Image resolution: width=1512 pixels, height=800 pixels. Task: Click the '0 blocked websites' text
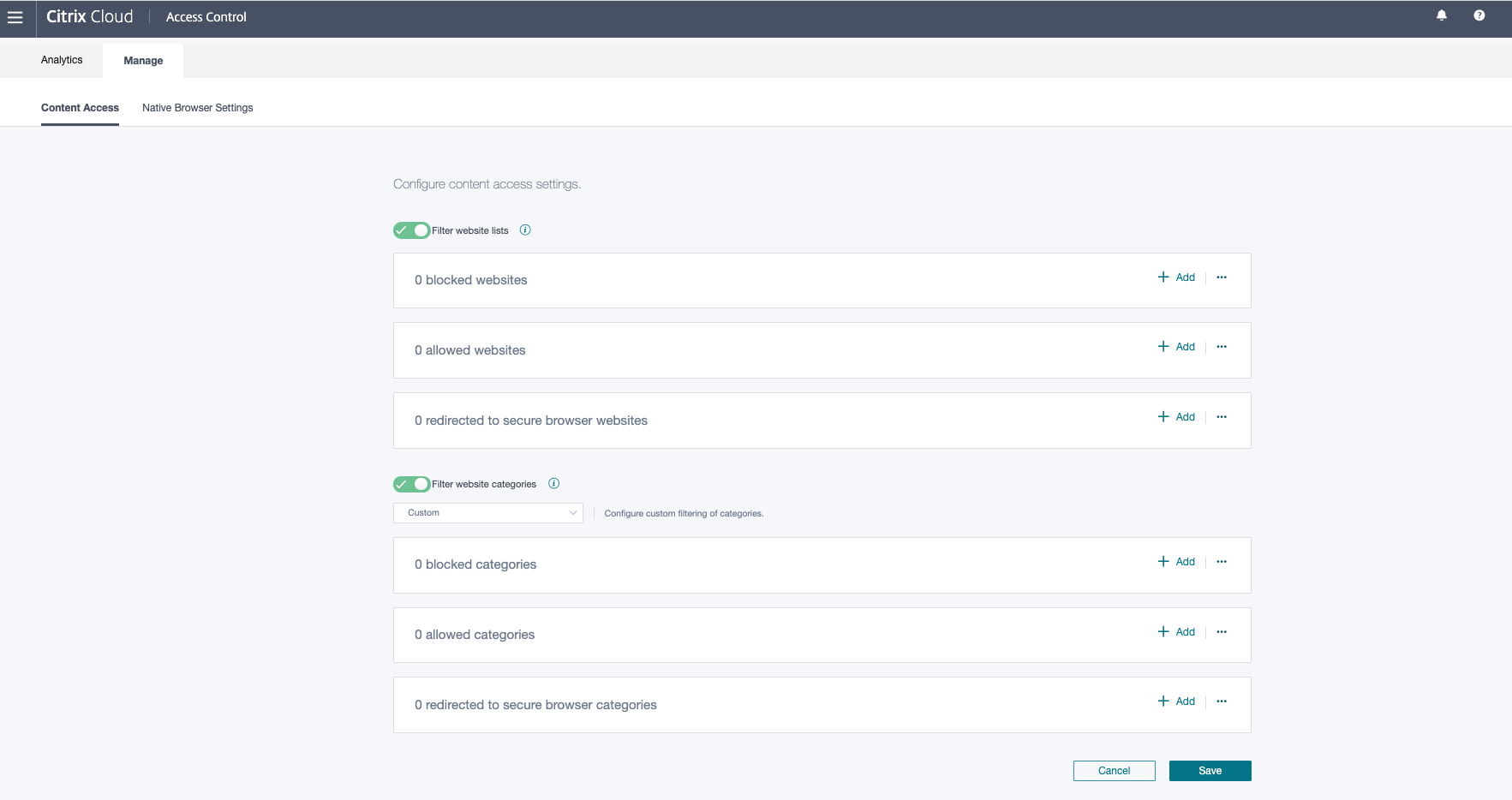pos(471,280)
